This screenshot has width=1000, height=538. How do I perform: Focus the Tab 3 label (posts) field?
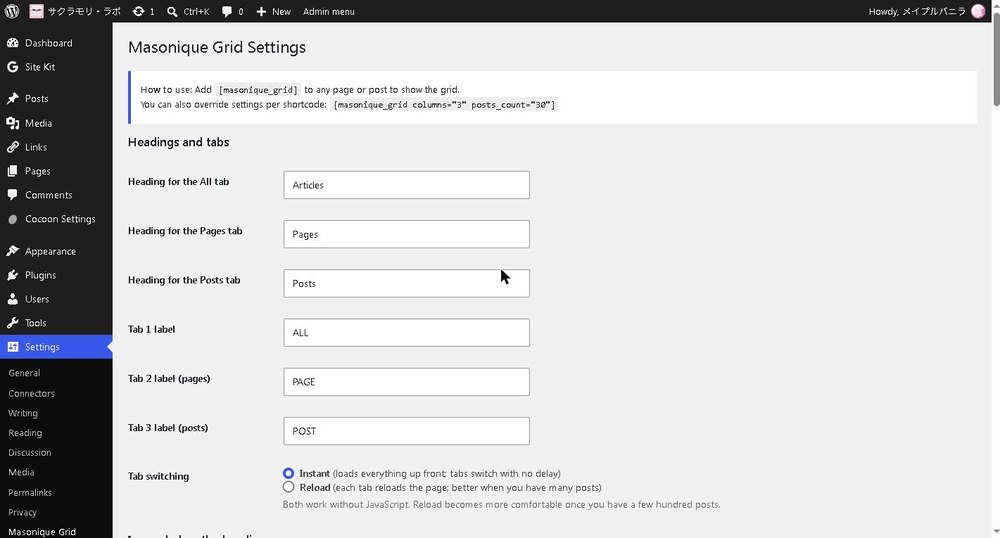point(406,431)
